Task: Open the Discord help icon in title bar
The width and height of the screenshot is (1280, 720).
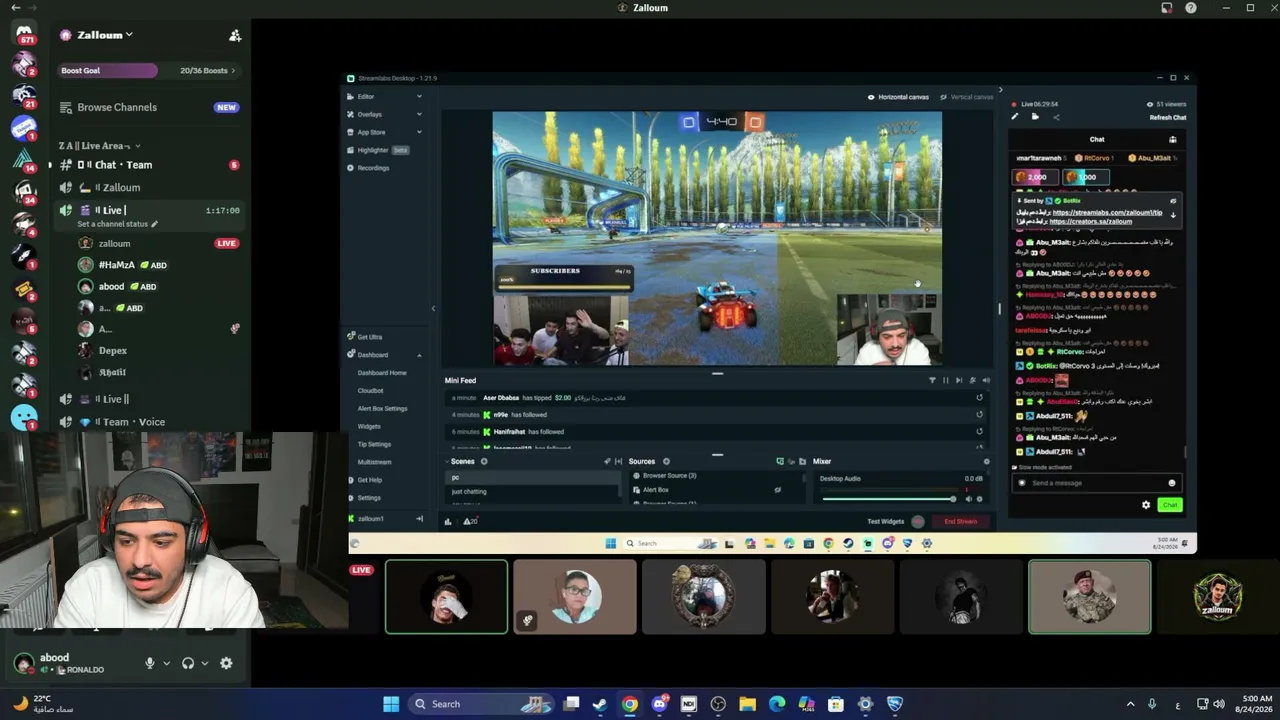Action: [1191, 8]
